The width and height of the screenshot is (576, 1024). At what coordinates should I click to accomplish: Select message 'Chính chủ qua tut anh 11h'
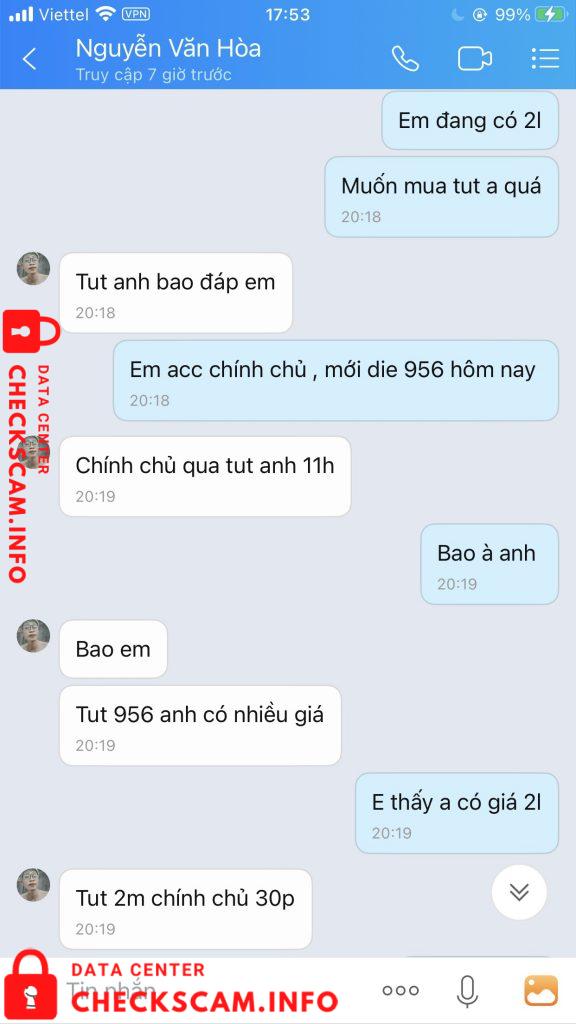tap(205, 477)
